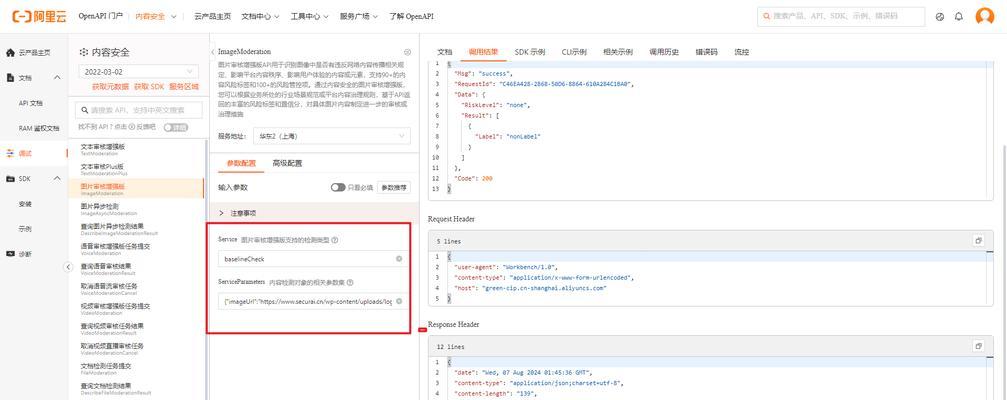
Task: Open the help icon next to ServiceParameters description
Action: pyautogui.click(x=350, y=282)
